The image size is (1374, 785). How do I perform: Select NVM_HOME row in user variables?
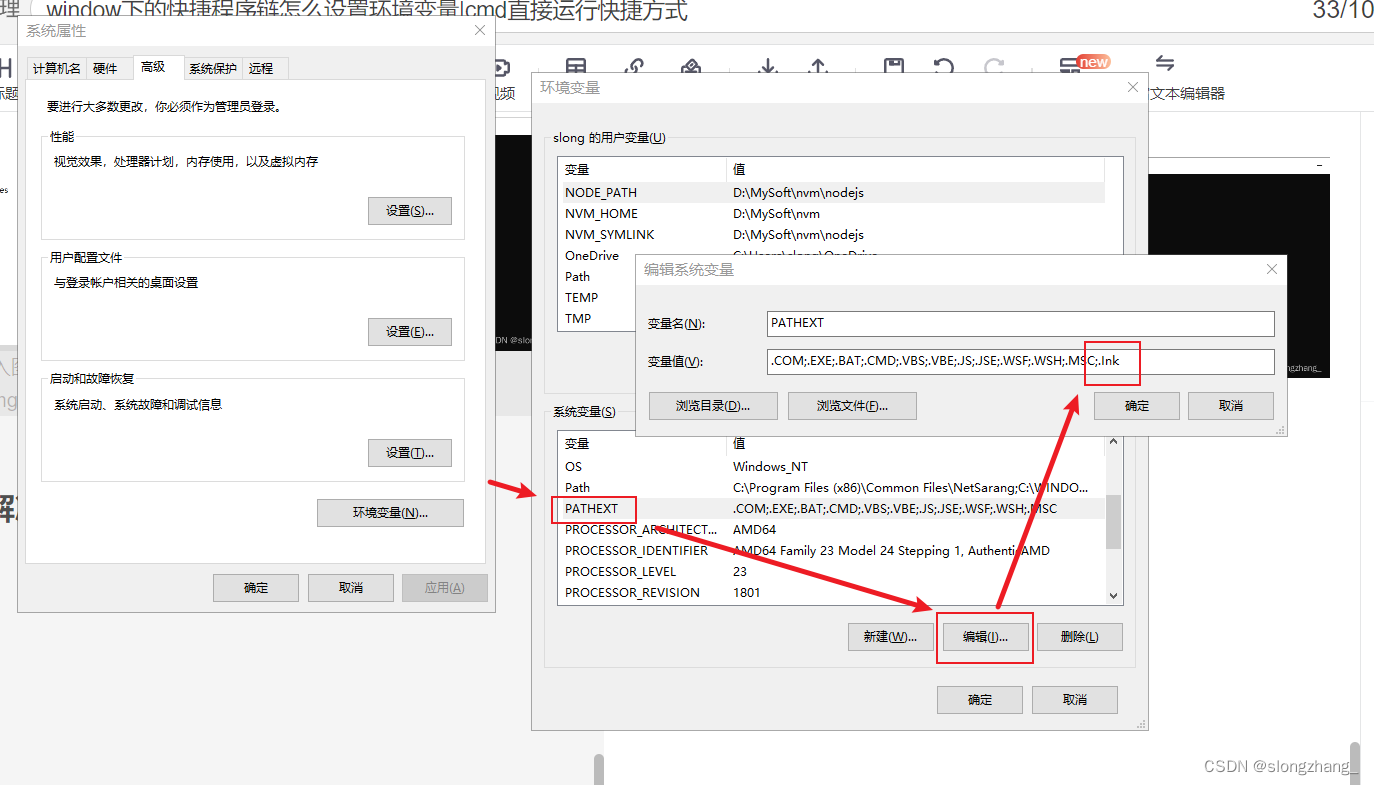pos(833,214)
